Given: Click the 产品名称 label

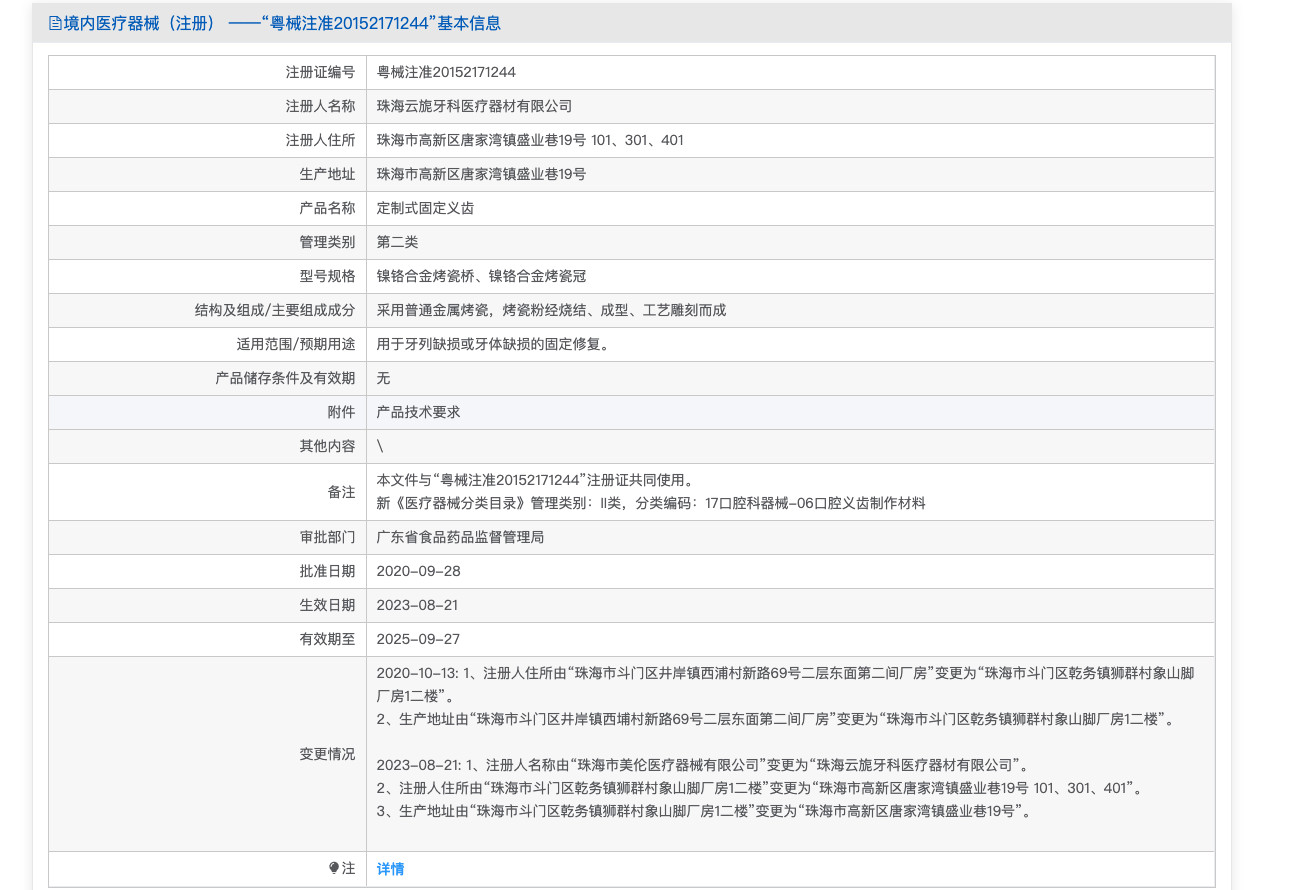Looking at the screenshot, I should tap(327, 208).
